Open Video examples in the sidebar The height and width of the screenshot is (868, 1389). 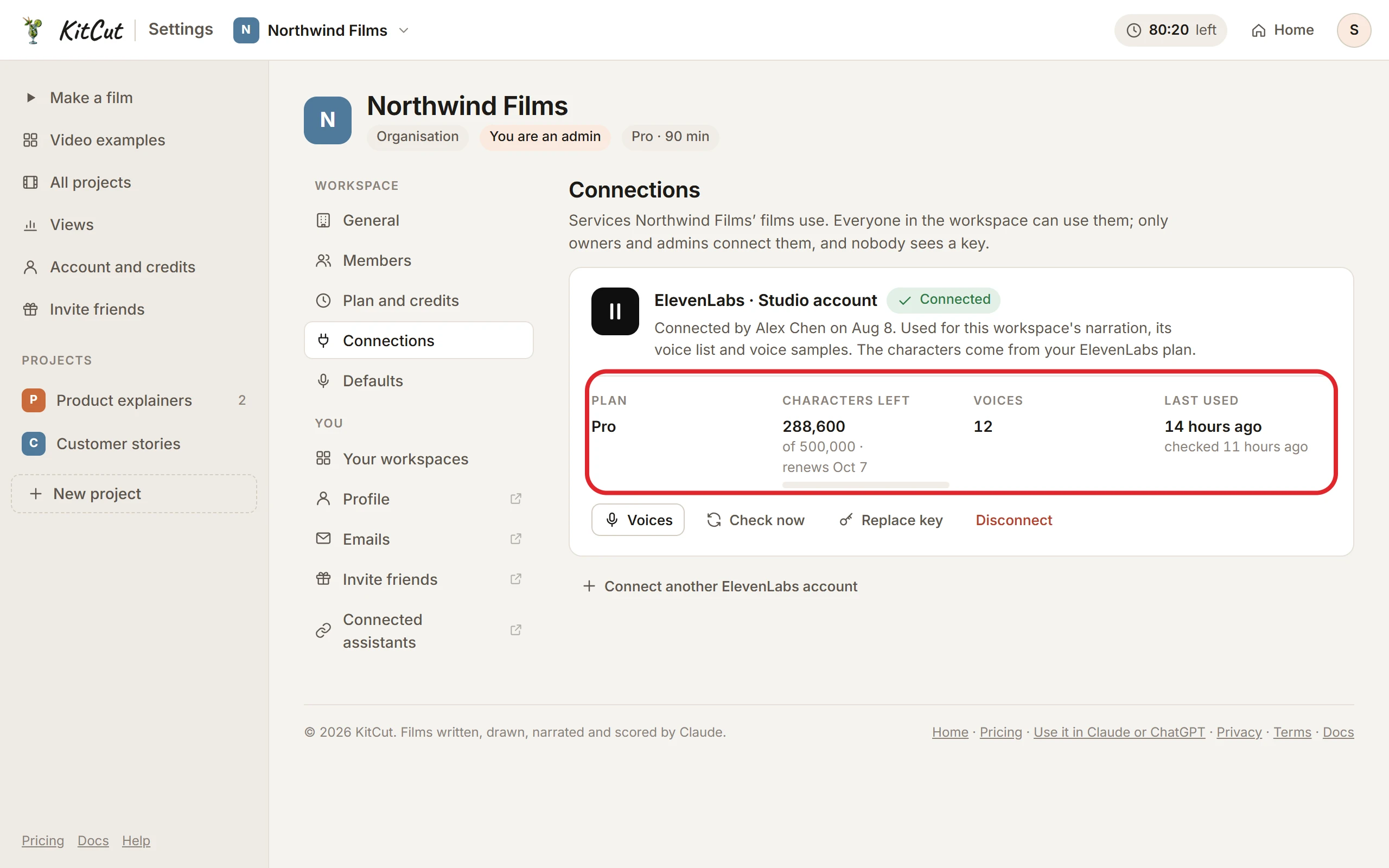click(135, 140)
